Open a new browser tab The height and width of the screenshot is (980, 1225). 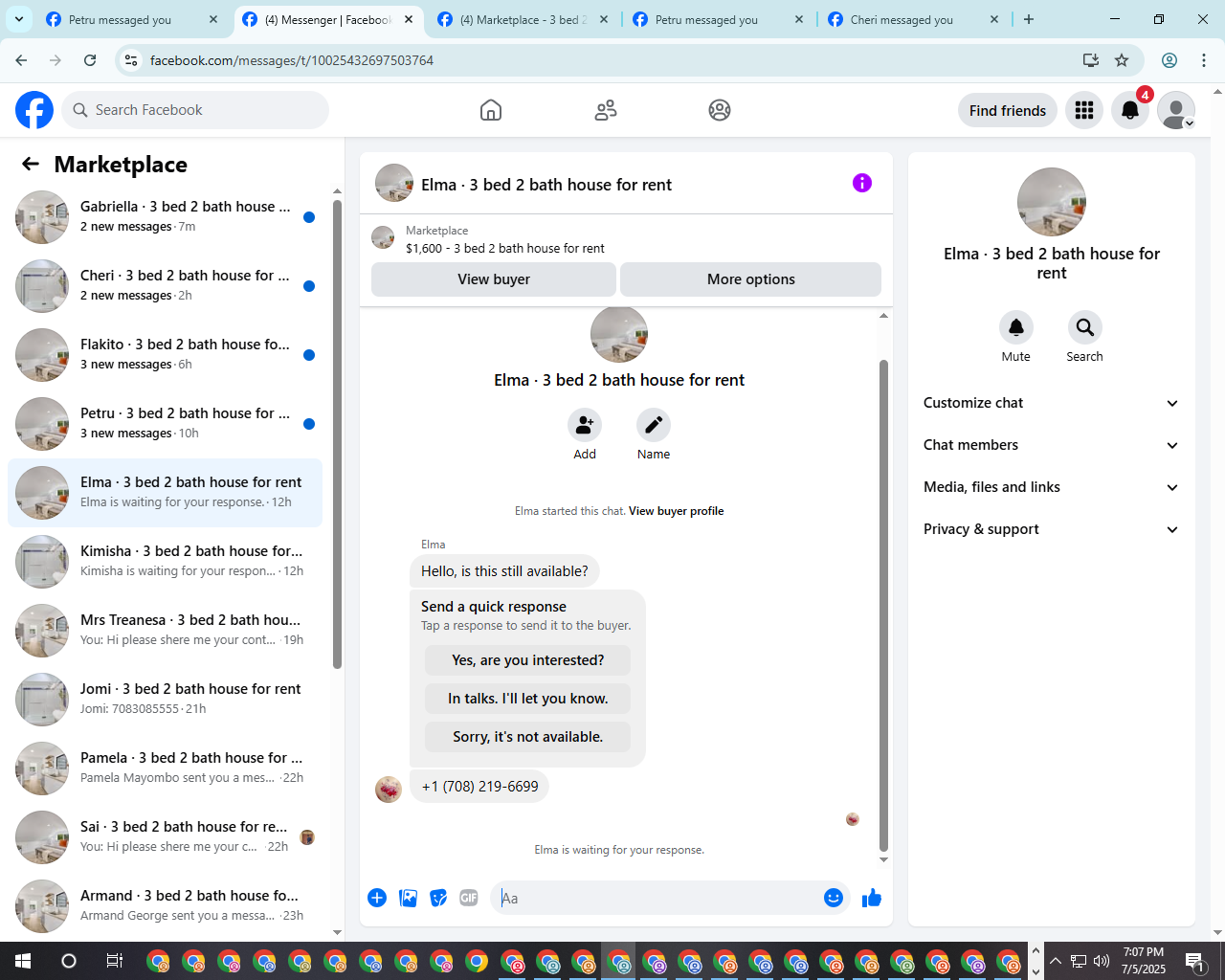1029,19
